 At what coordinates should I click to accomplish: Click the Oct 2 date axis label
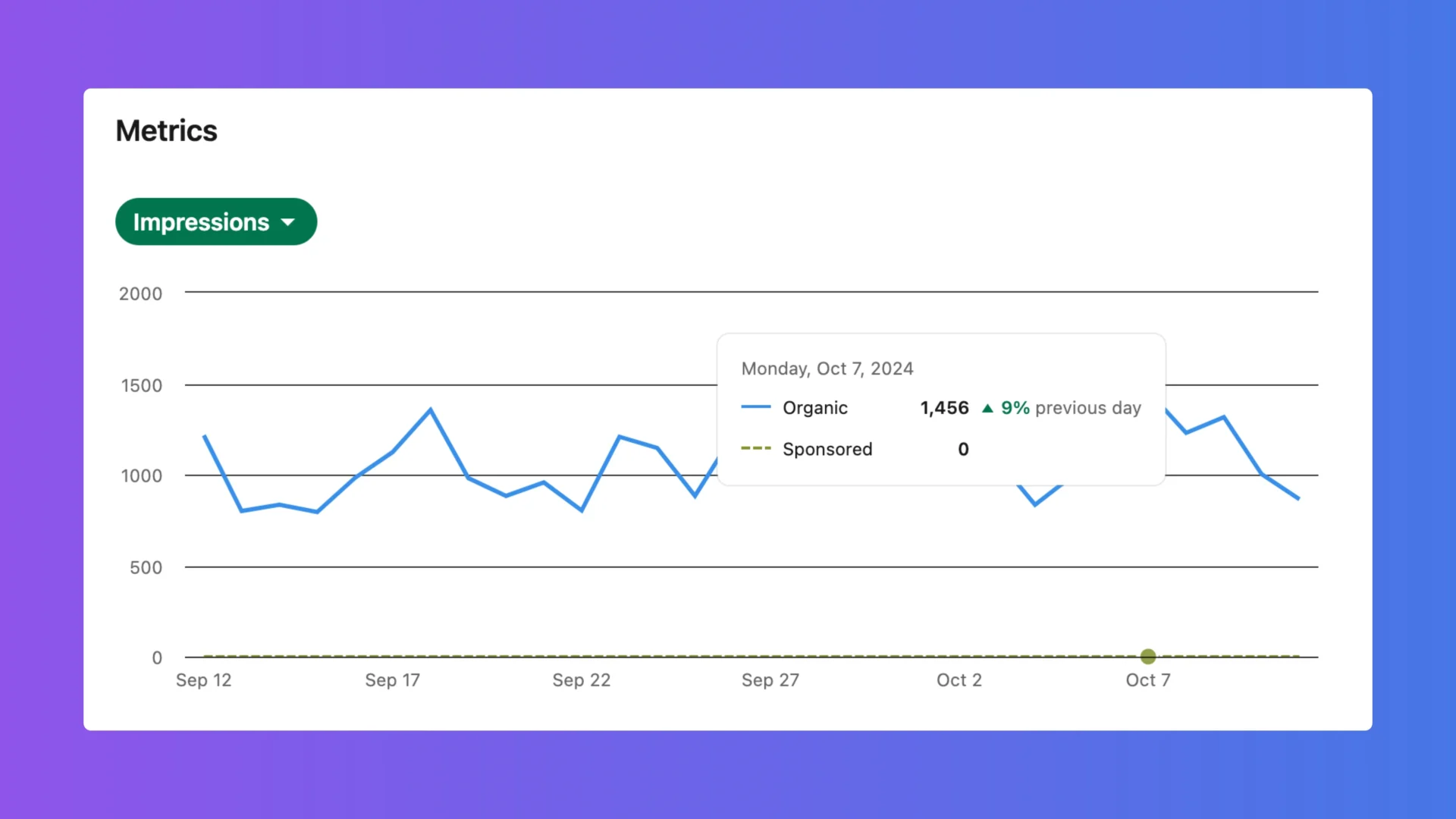tap(959, 680)
